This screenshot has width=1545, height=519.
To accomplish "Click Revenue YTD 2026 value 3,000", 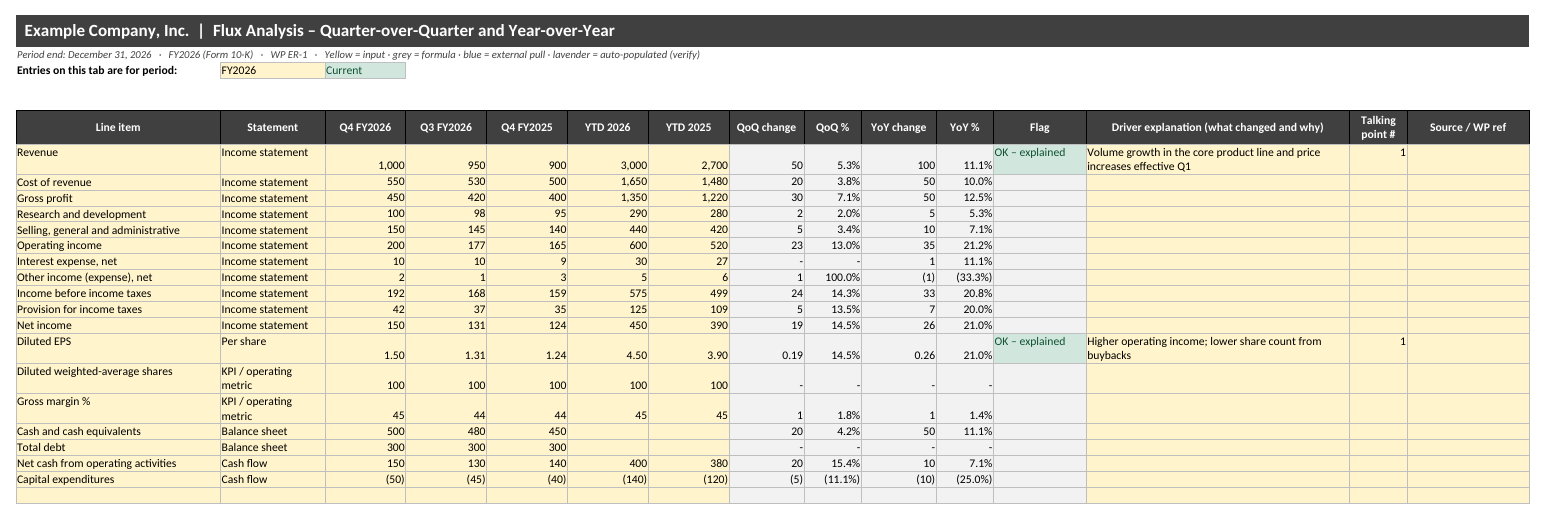I will pyautogui.click(x=608, y=160).
